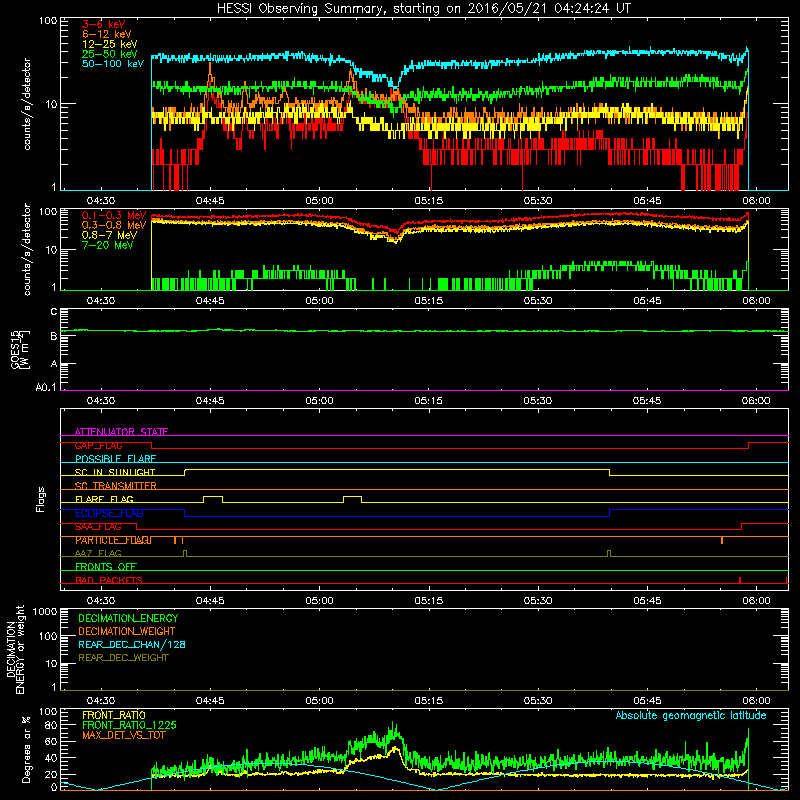The height and width of the screenshot is (800, 800).
Task: Click the PARTICLE_FLAG tick near 05:55
Action: pos(722,540)
